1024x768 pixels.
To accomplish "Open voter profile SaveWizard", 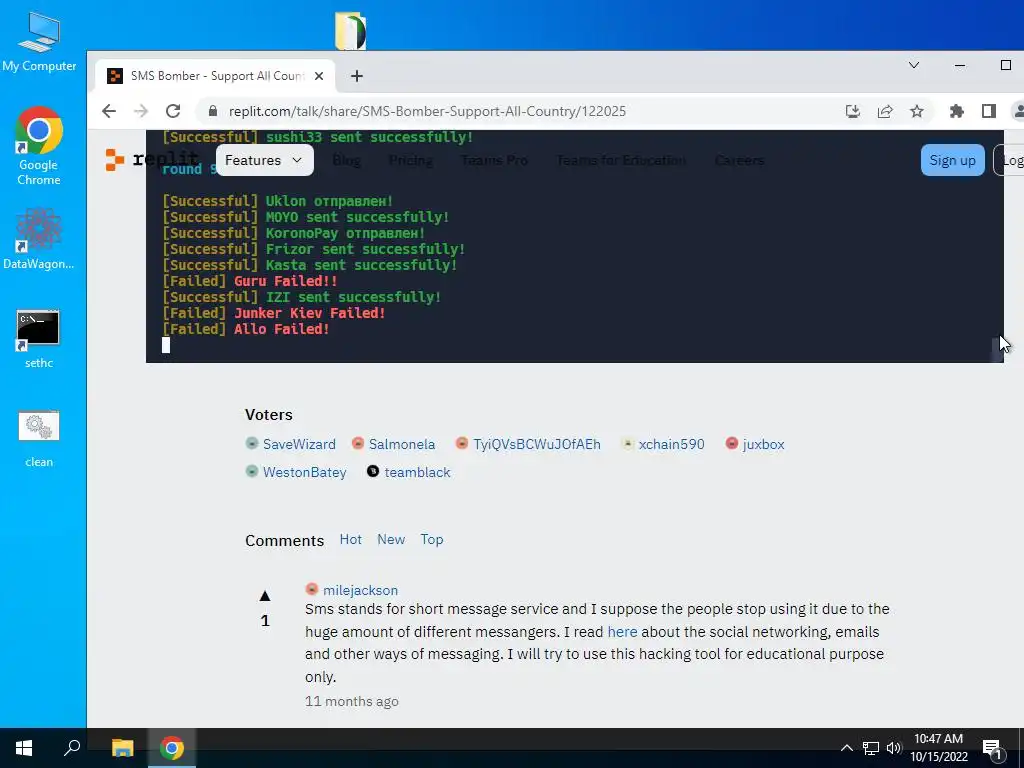I will point(298,444).
